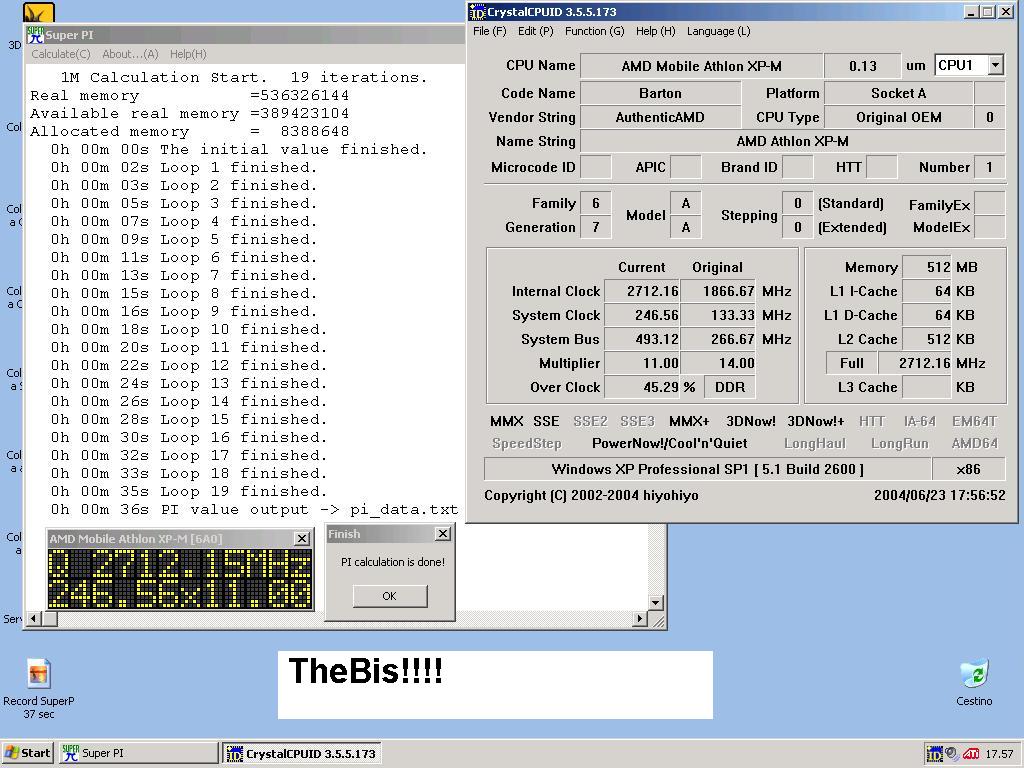
Task: Close the AMD Mobile Athlon XP-M clock window
Action: (x=302, y=538)
